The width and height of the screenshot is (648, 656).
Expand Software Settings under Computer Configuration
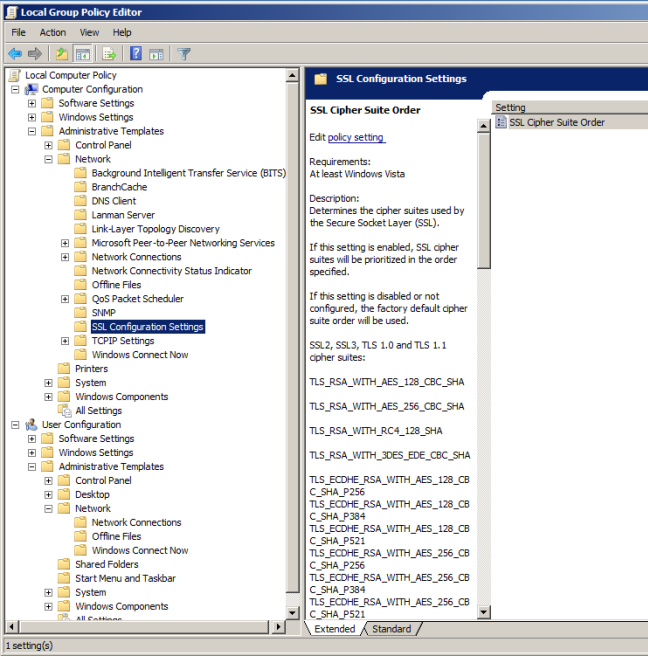click(x=32, y=103)
